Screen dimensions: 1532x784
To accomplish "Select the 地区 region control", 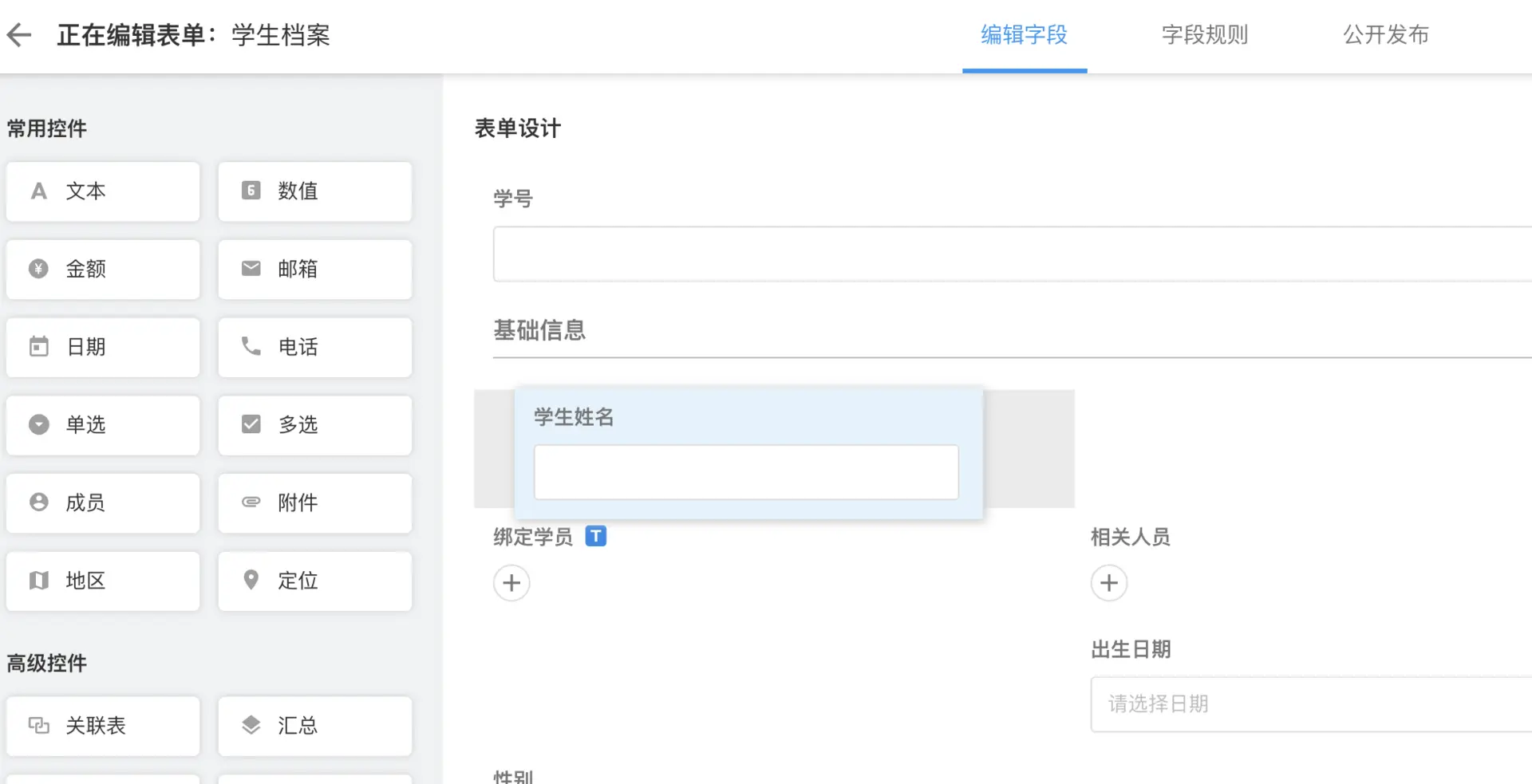I will (x=103, y=581).
